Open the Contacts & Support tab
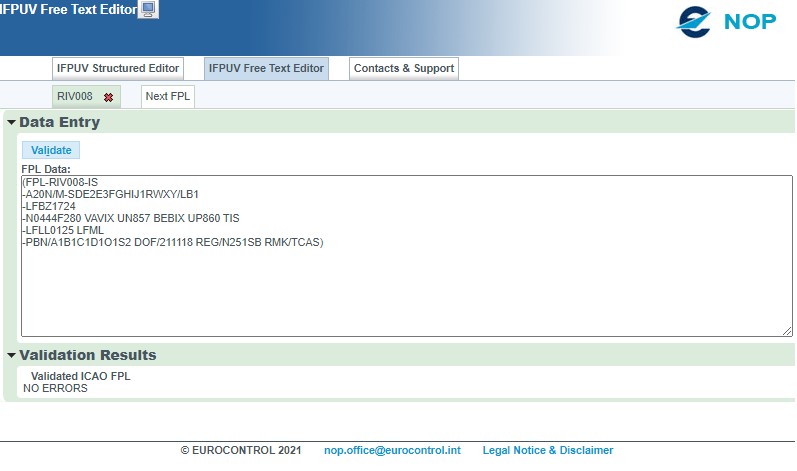The height and width of the screenshot is (471, 797). tap(404, 69)
